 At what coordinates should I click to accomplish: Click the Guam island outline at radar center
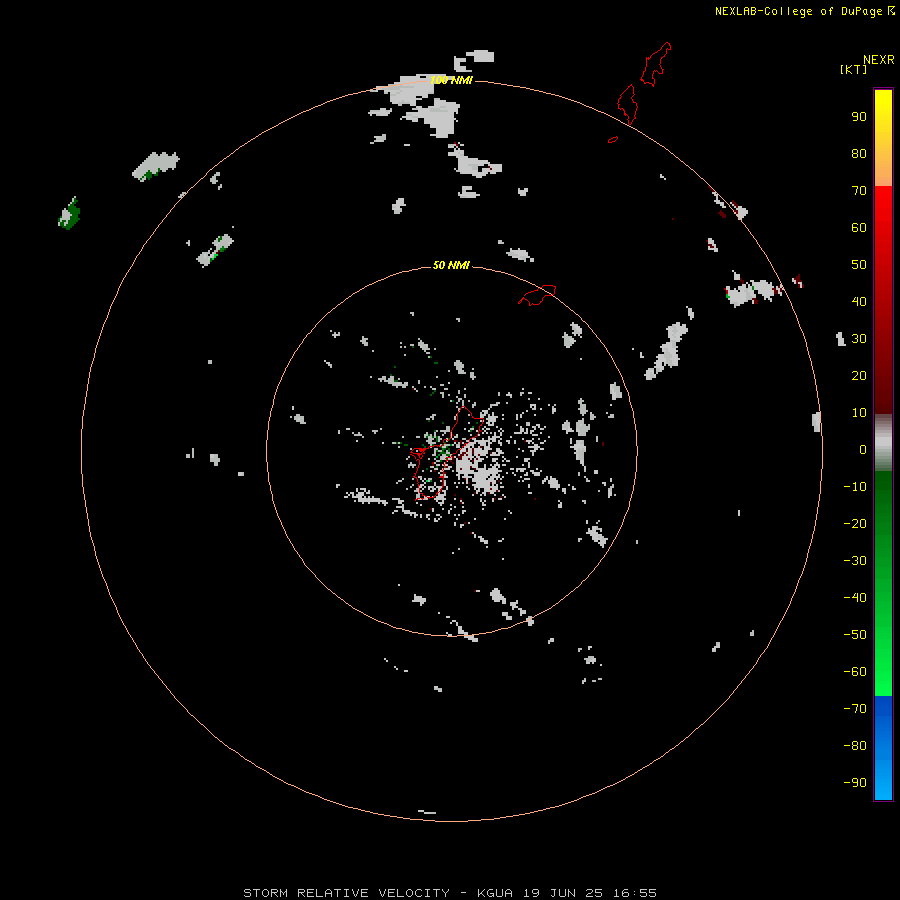[445, 453]
